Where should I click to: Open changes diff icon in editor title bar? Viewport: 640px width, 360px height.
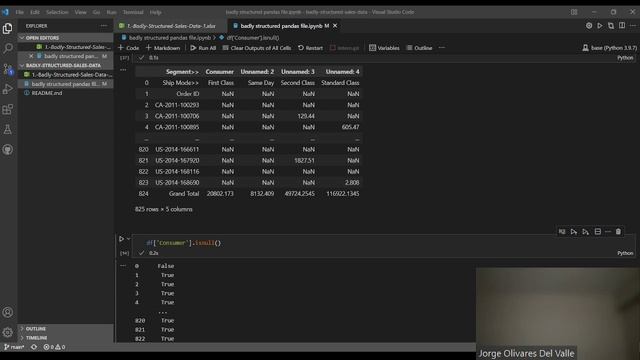(x=611, y=26)
